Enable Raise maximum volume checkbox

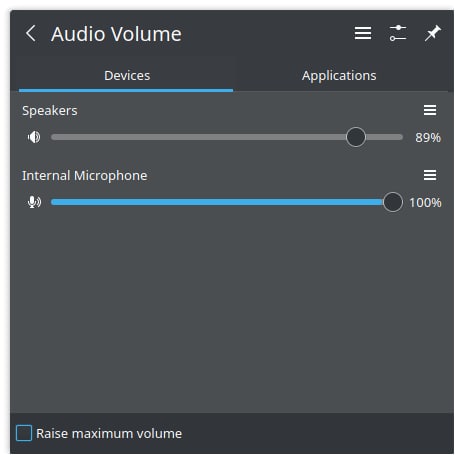point(24,433)
